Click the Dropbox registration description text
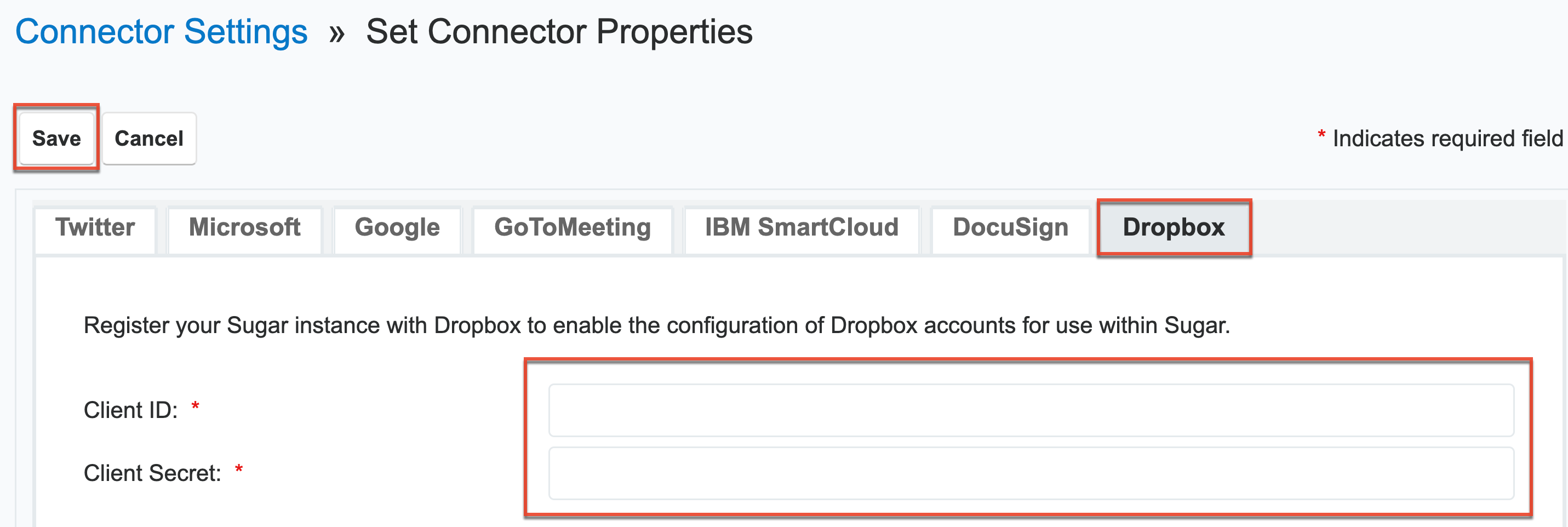Image resolution: width=1568 pixels, height=527 pixels. [x=656, y=325]
